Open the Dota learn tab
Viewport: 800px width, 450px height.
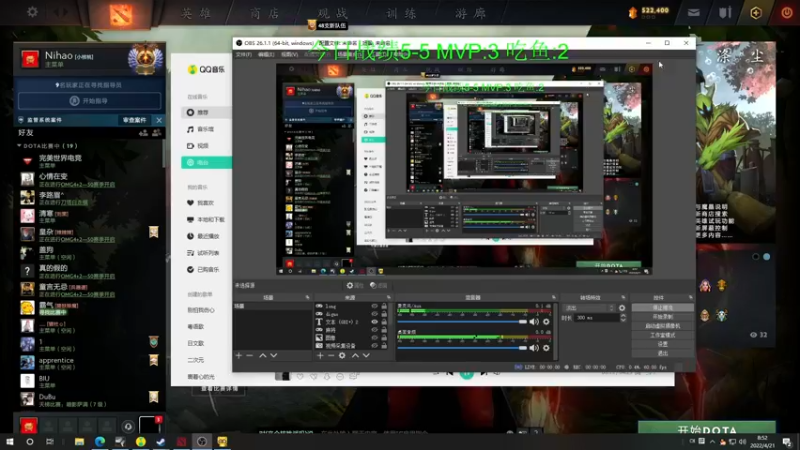(x=401, y=13)
